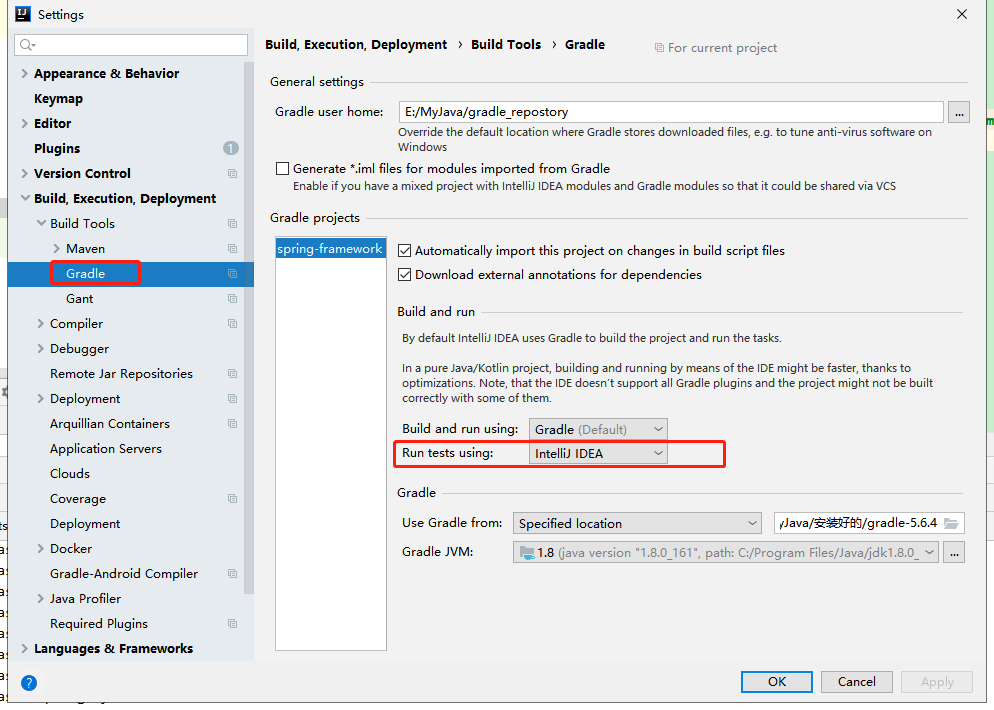Screen dimensions: 994x710
Task: Open the Use Gradle from dropdown
Action: click(637, 524)
